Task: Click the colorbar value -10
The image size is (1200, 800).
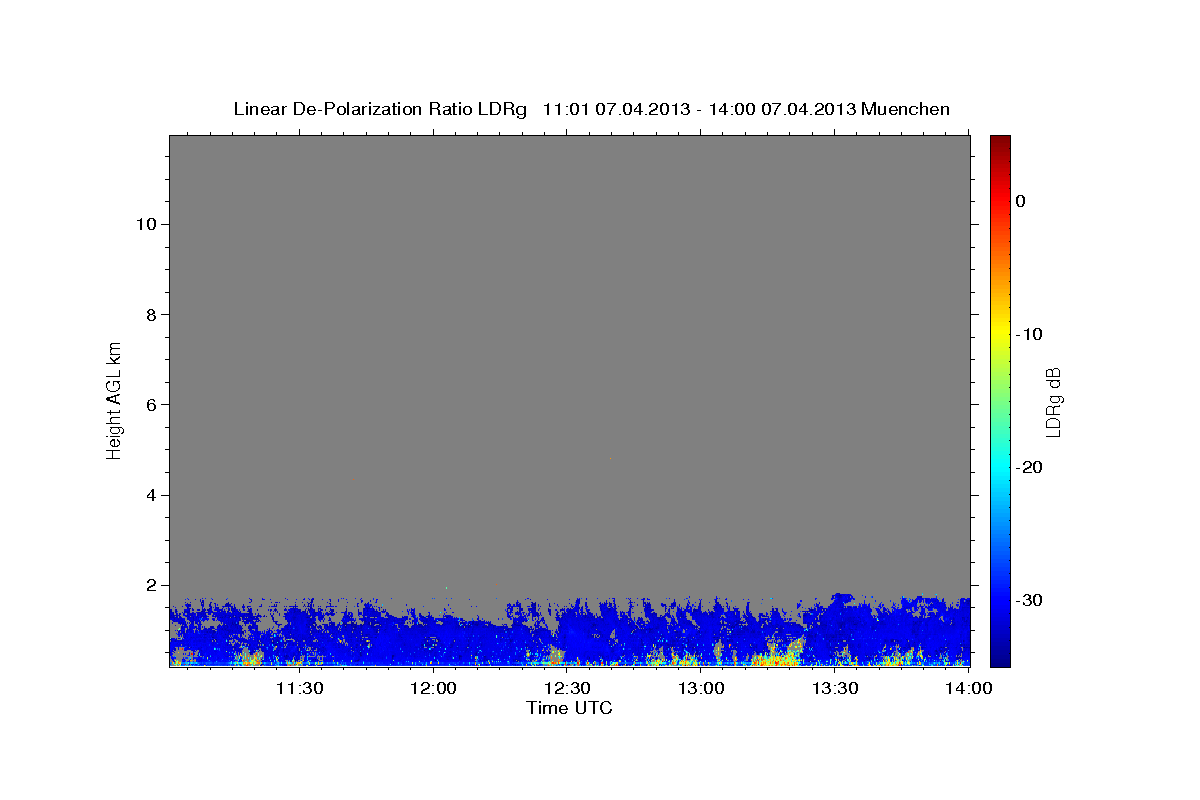Action: pos(1030,334)
